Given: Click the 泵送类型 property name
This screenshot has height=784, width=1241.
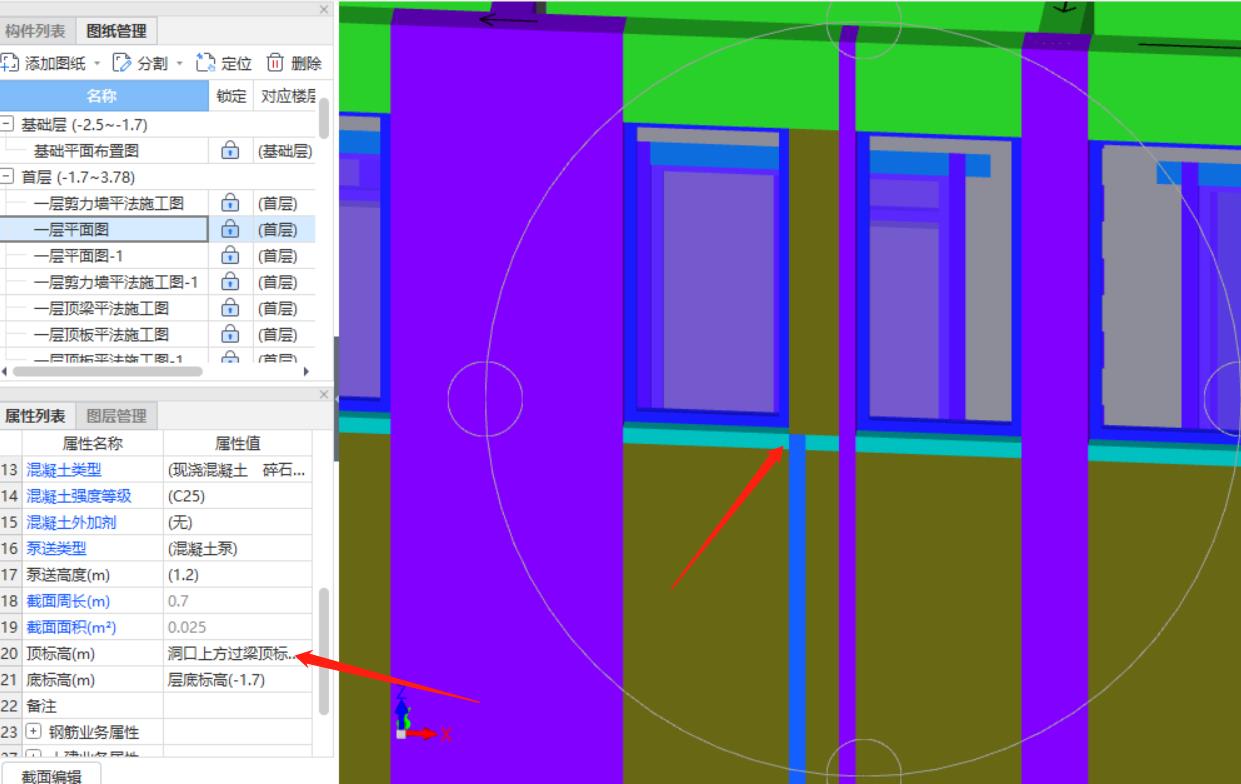Looking at the screenshot, I should click(x=56, y=548).
